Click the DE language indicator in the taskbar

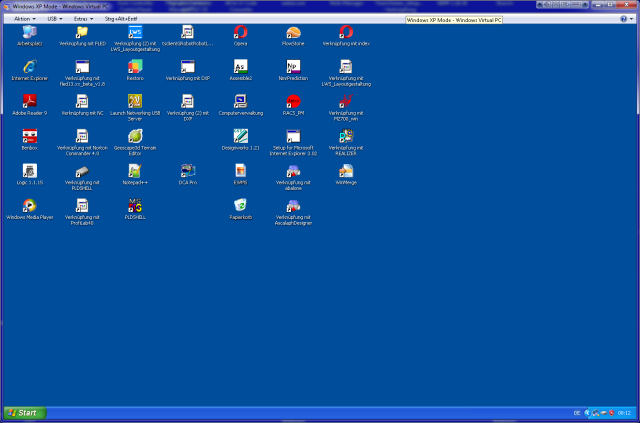(x=577, y=413)
